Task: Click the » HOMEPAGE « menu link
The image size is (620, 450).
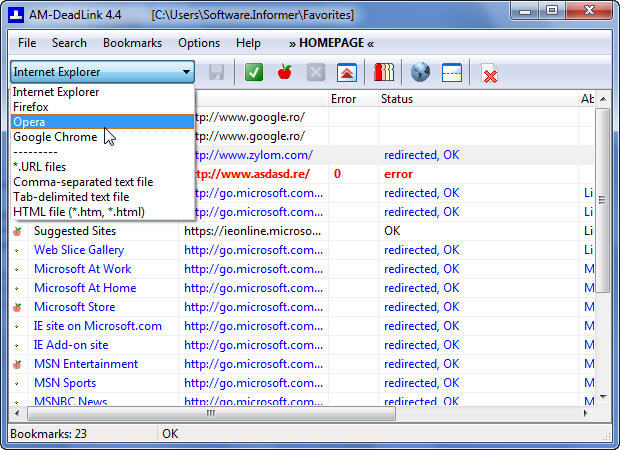Action: (331, 43)
